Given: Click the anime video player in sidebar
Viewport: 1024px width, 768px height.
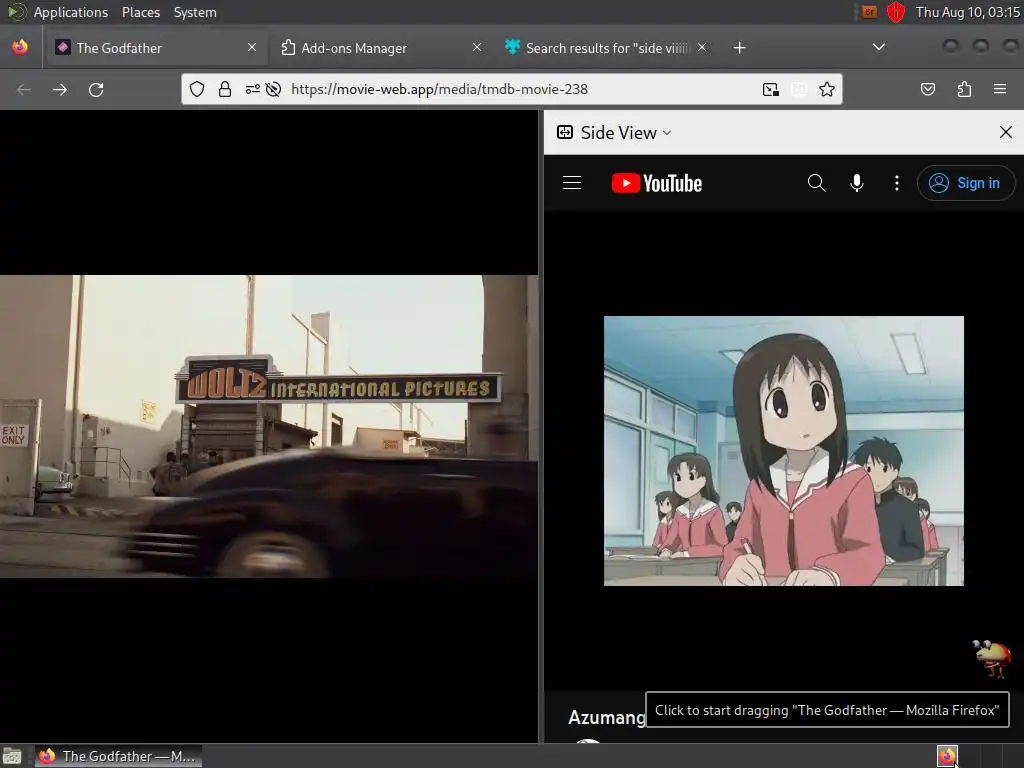Looking at the screenshot, I should point(784,451).
